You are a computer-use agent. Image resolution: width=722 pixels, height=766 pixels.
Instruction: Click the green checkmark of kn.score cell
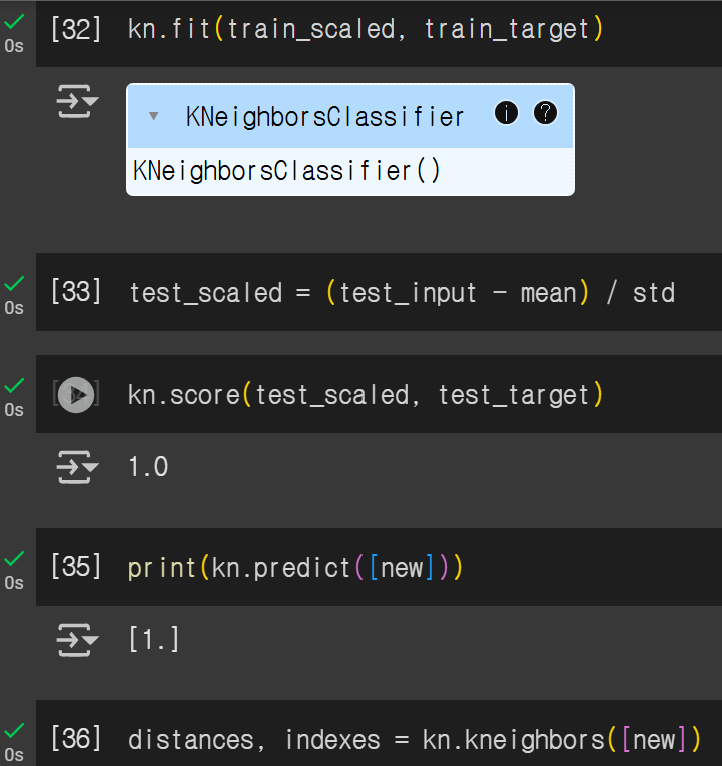click(14, 385)
